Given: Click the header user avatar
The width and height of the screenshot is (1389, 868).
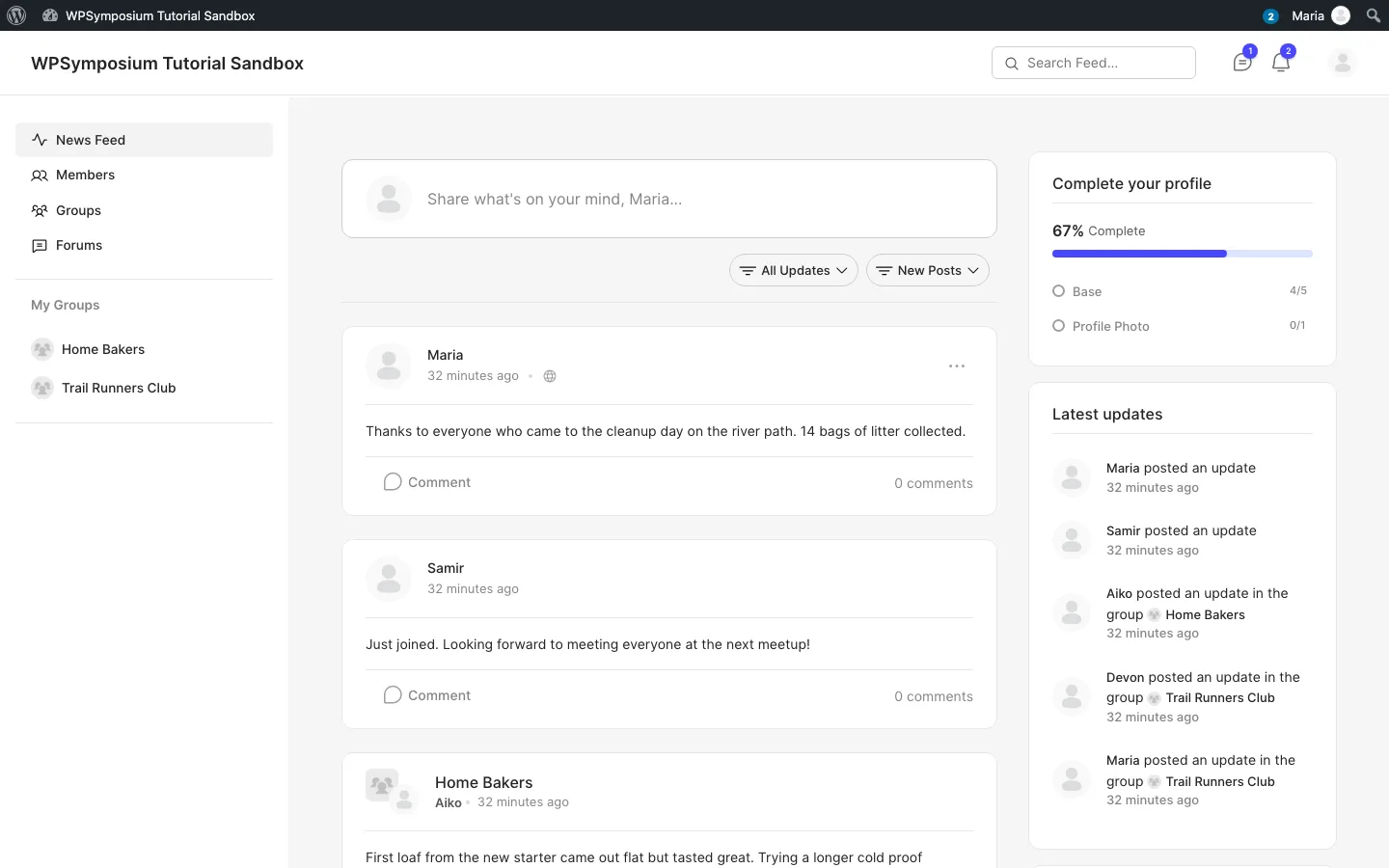Looking at the screenshot, I should pyautogui.click(x=1342, y=63).
